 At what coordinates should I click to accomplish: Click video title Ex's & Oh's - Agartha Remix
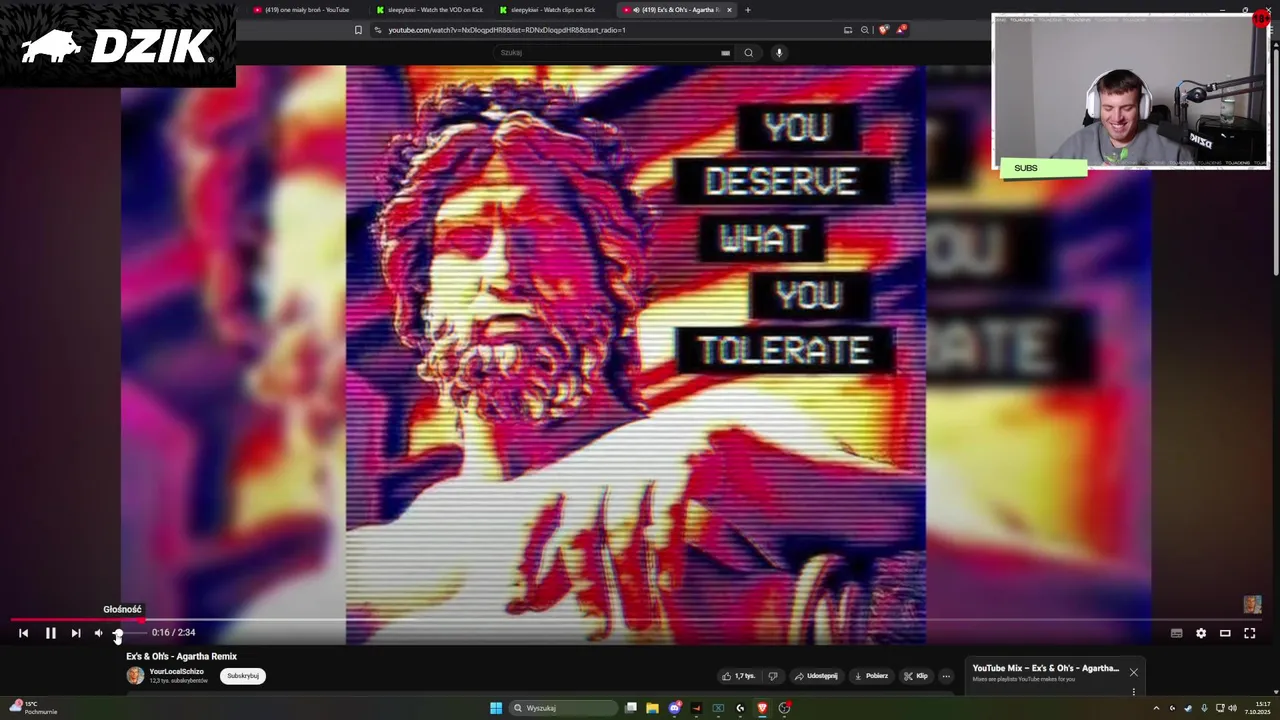click(182, 657)
